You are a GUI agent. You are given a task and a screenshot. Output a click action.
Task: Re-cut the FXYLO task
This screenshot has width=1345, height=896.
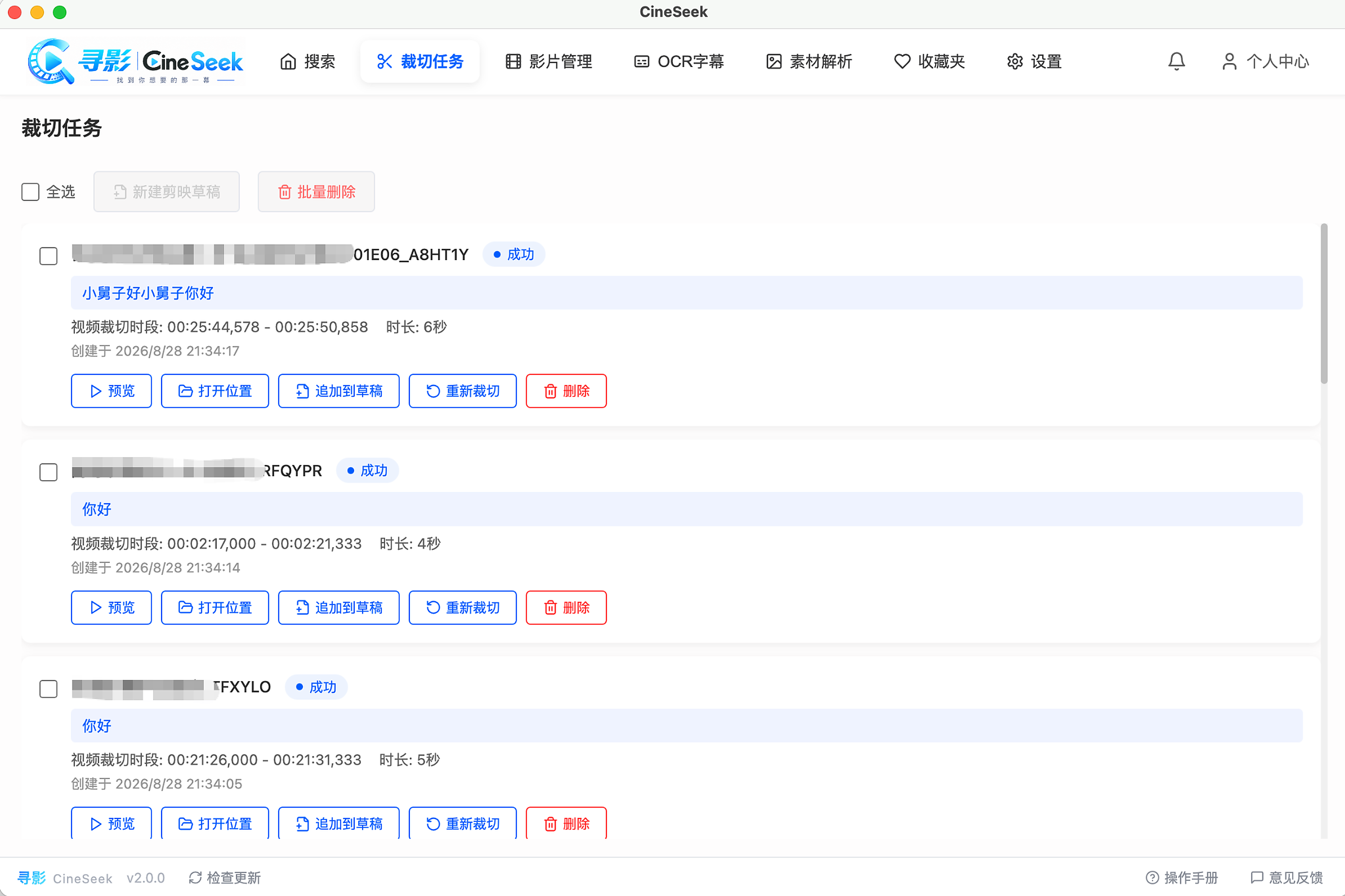coord(463,823)
